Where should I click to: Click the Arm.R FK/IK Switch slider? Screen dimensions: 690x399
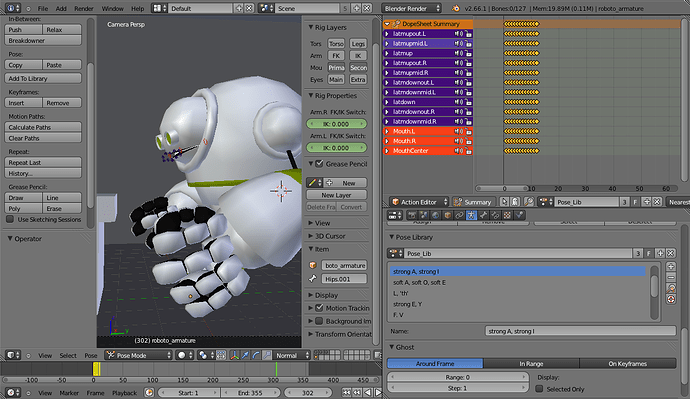[336, 124]
